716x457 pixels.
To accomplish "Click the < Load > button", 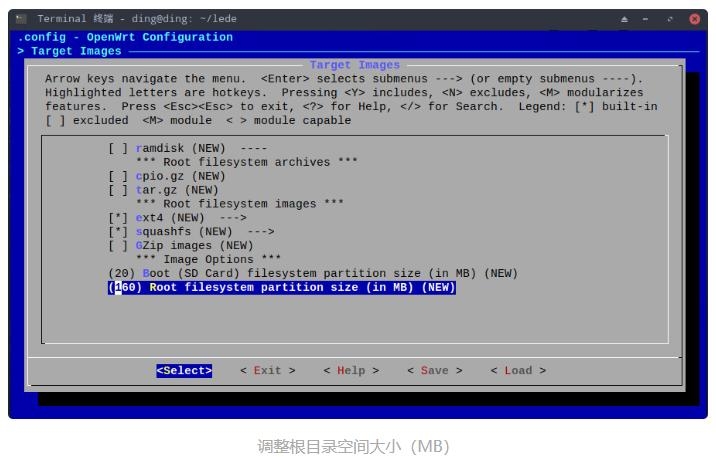I will click(x=518, y=370).
